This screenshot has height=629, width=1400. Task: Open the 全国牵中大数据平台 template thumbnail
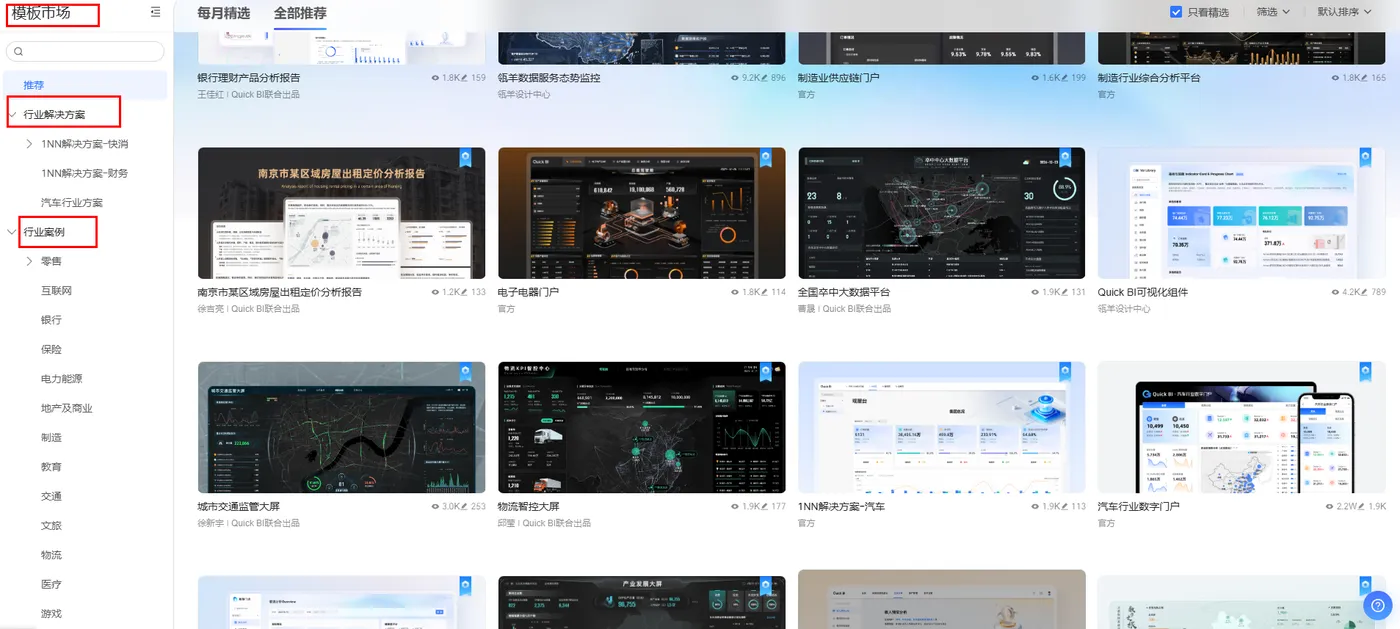(x=942, y=214)
